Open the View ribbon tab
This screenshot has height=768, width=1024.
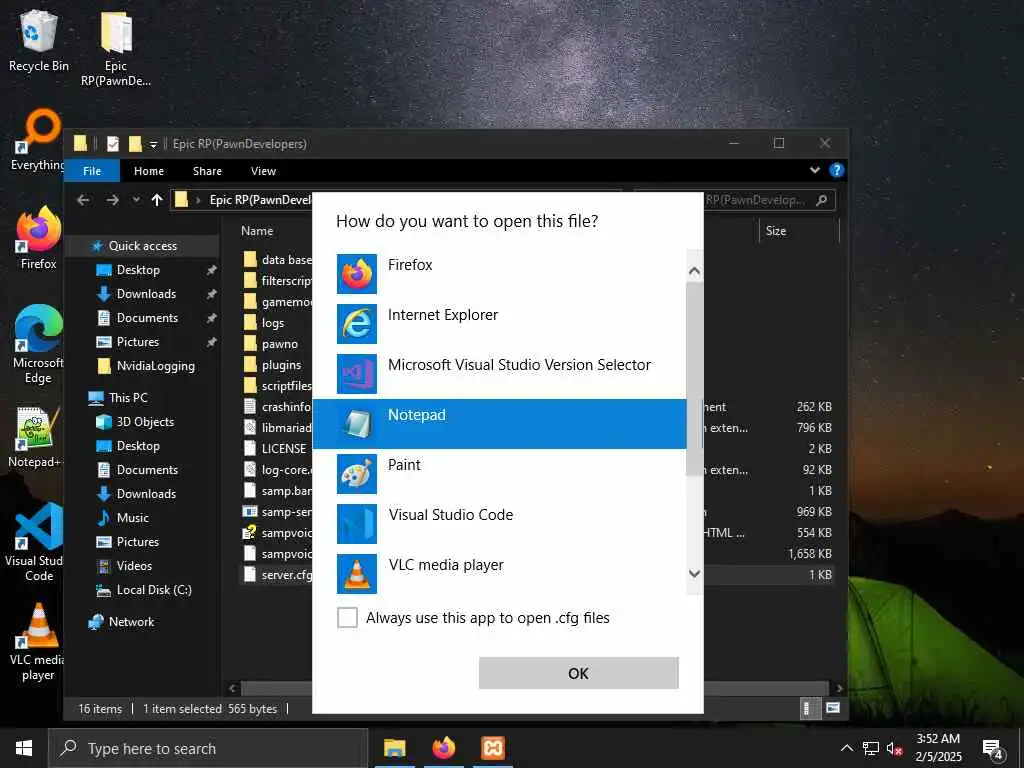263,170
